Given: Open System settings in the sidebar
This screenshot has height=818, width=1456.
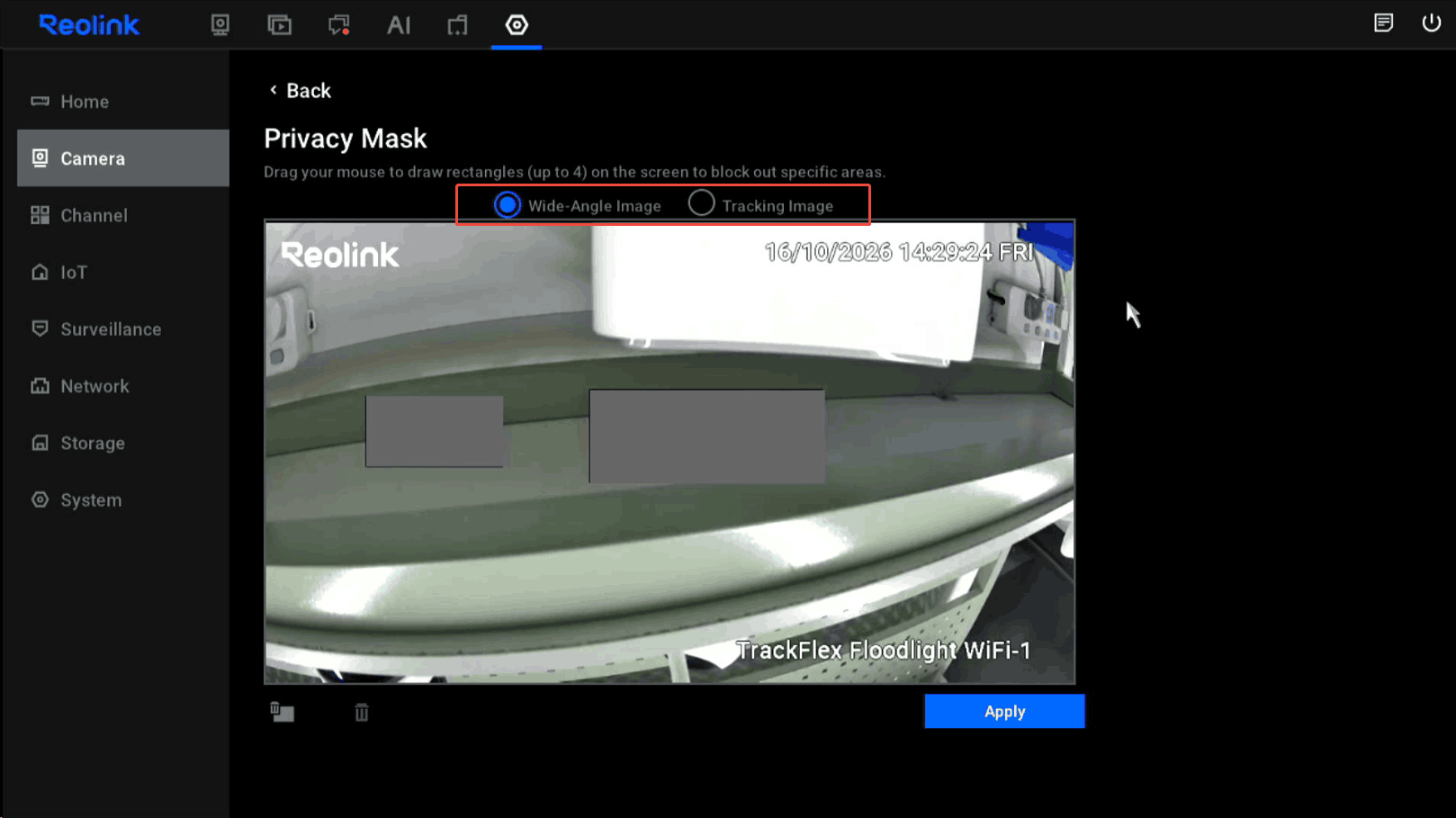Looking at the screenshot, I should (123, 499).
